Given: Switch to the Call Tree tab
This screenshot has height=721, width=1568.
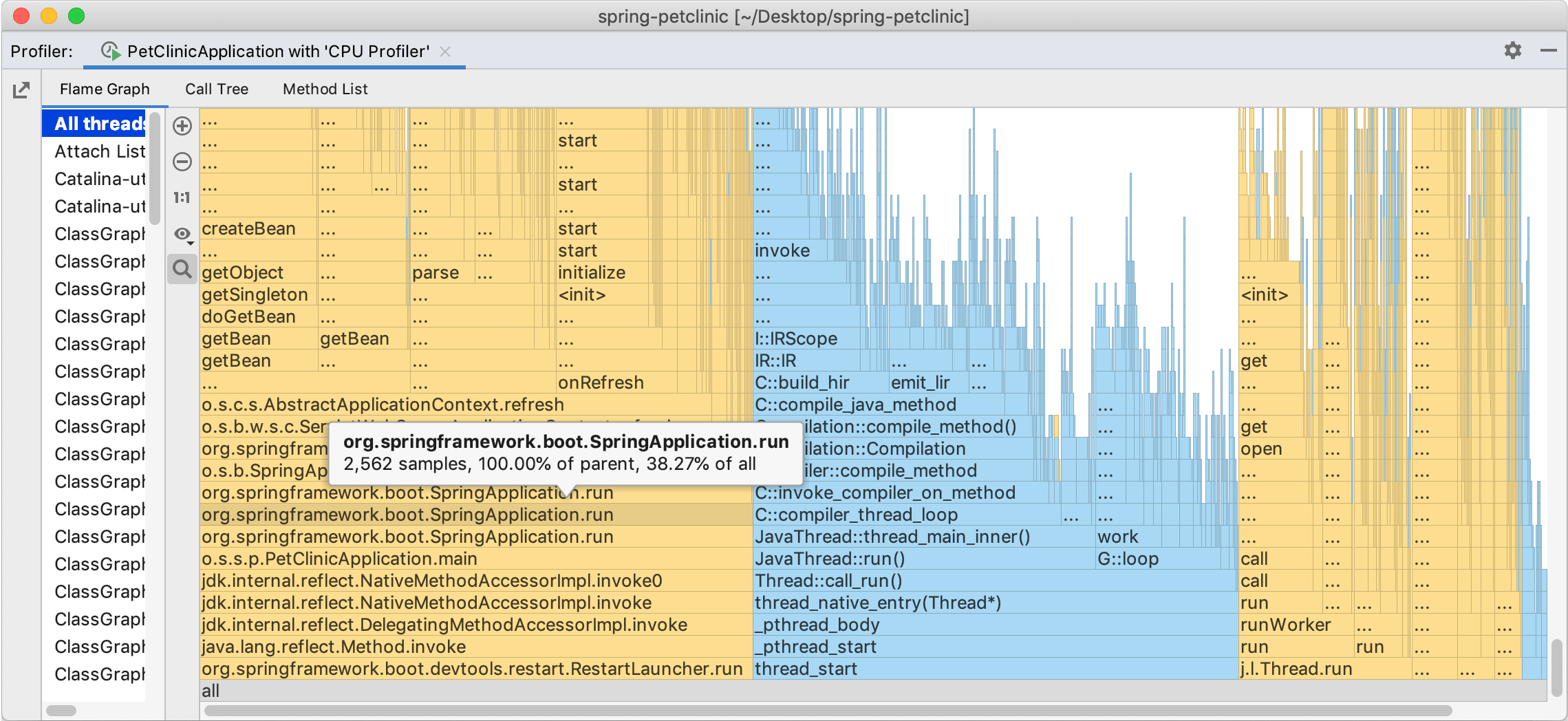Looking at the screenshot, I should [217, 89].
